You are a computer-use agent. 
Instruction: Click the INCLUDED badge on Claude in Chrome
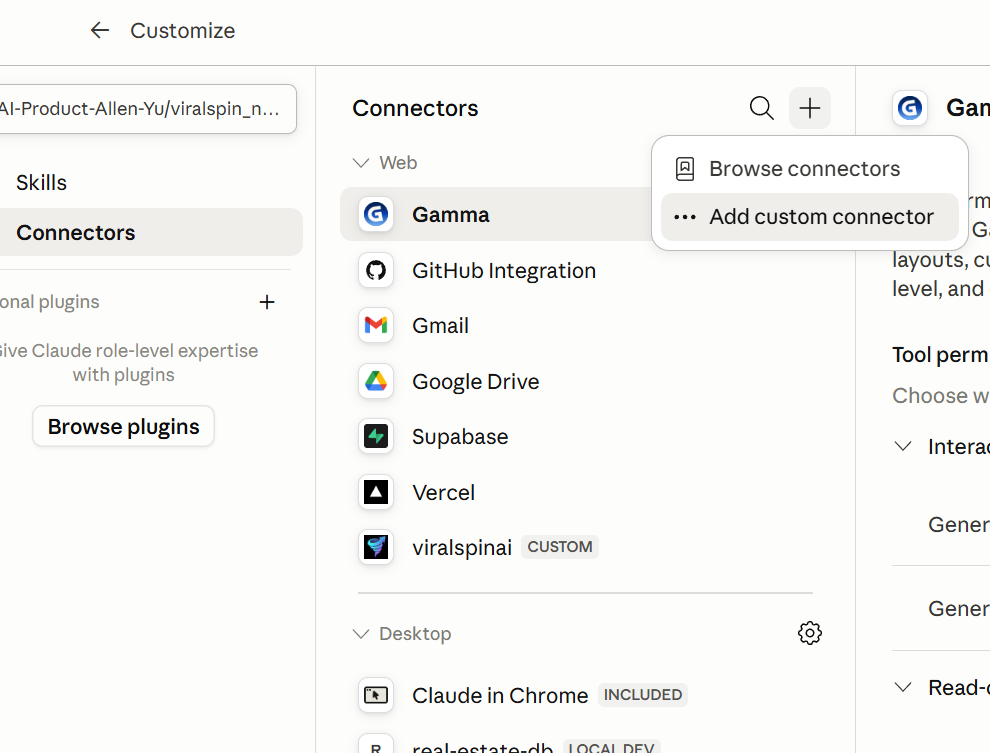[x=643, y=695]
